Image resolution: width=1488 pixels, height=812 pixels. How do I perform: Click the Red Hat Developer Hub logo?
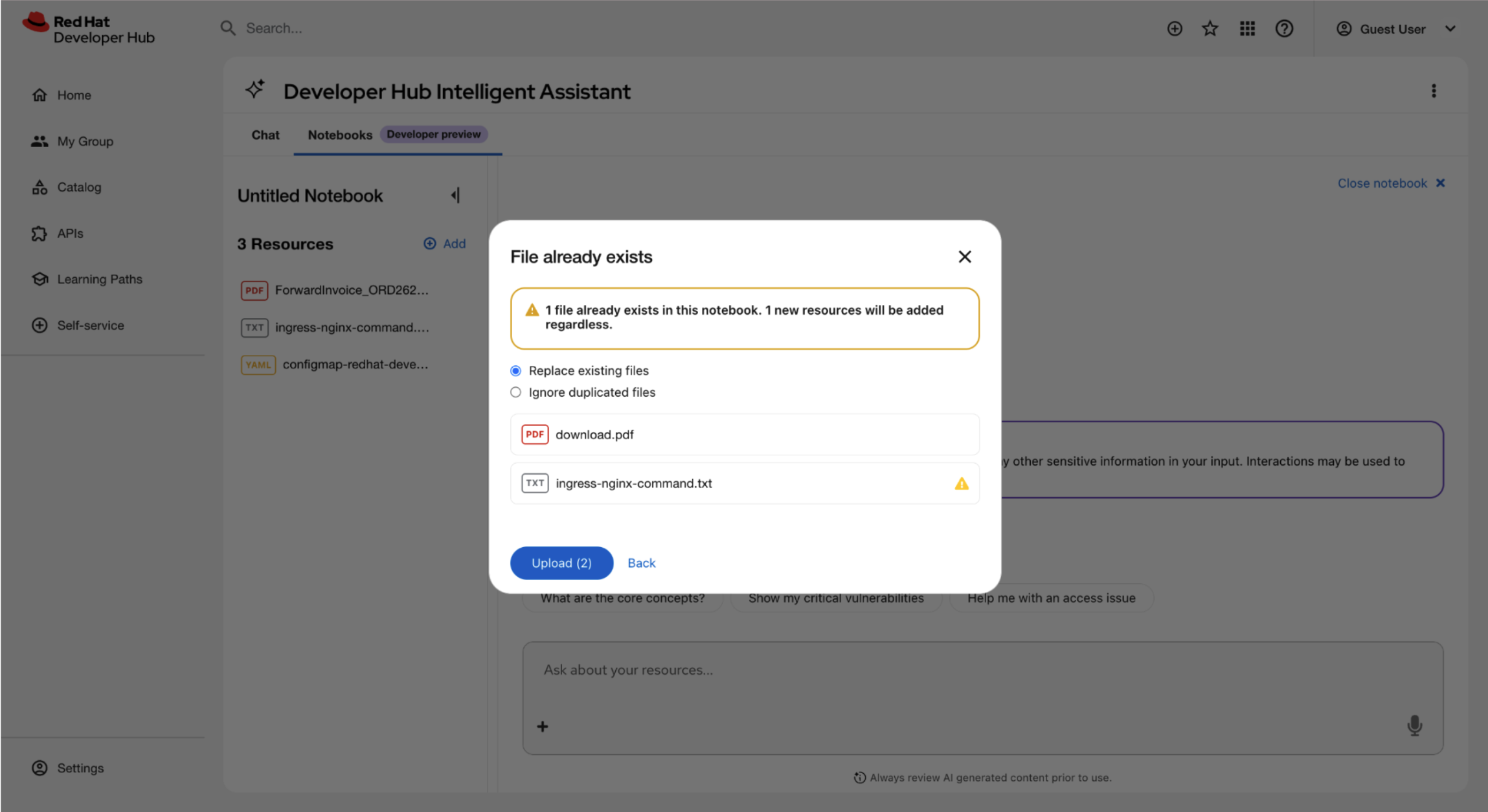(x=89, y=29)
